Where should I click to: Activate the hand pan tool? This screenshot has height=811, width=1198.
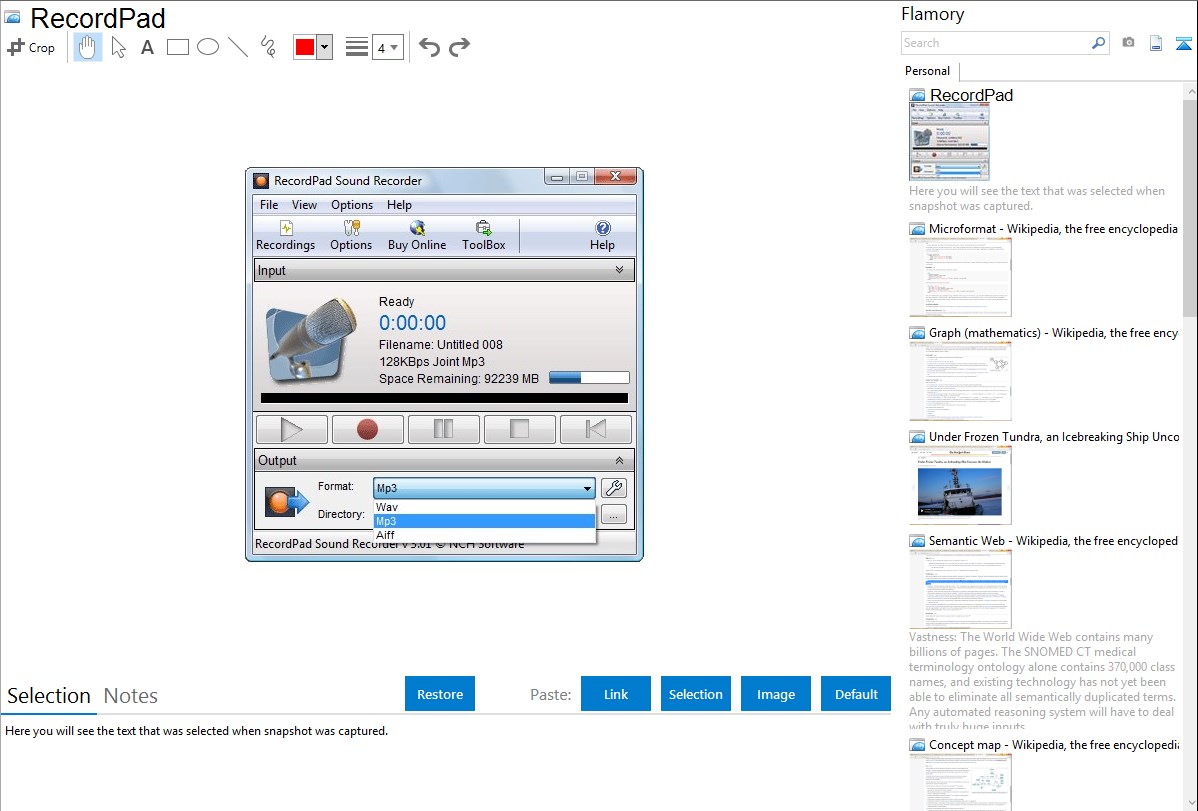88,47
